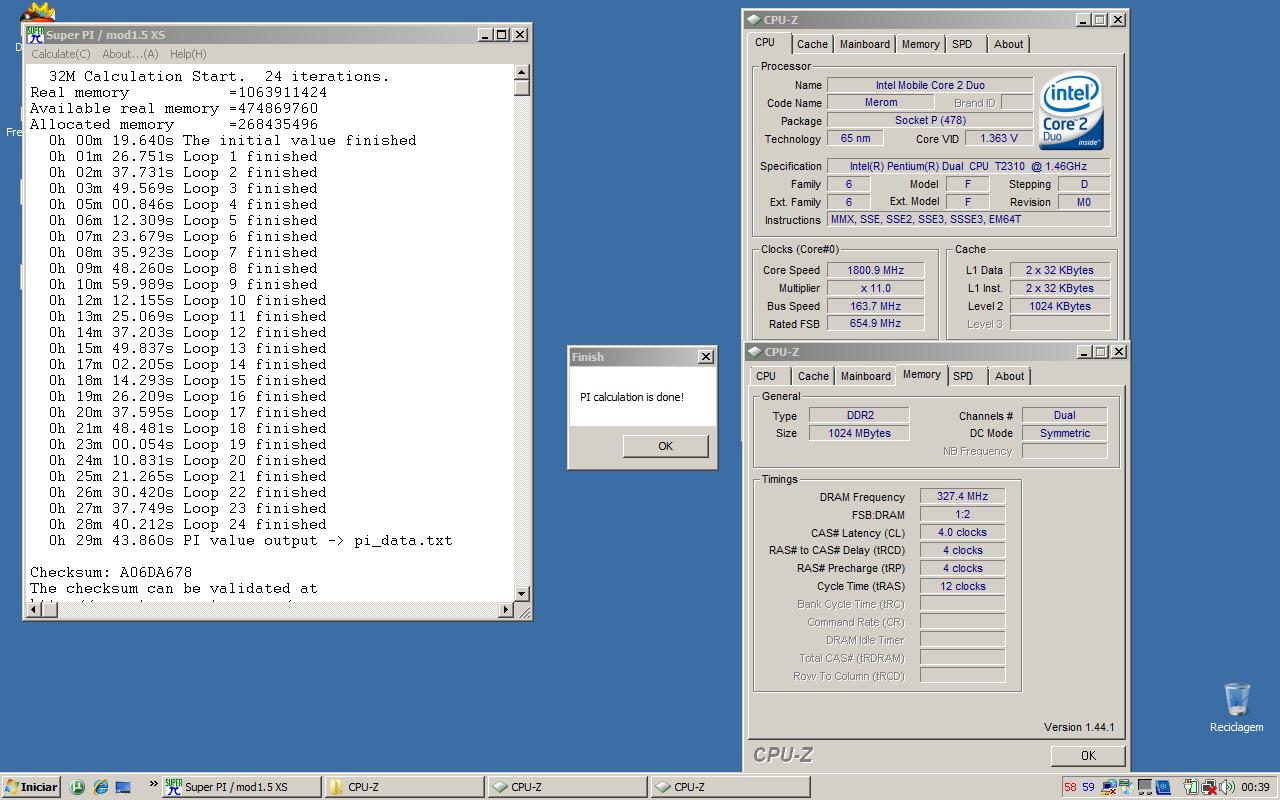Click the system clock showing 00:39
Image resolution: width=1280 pixels, height=800 pixels.
(x=1256, y=787)
